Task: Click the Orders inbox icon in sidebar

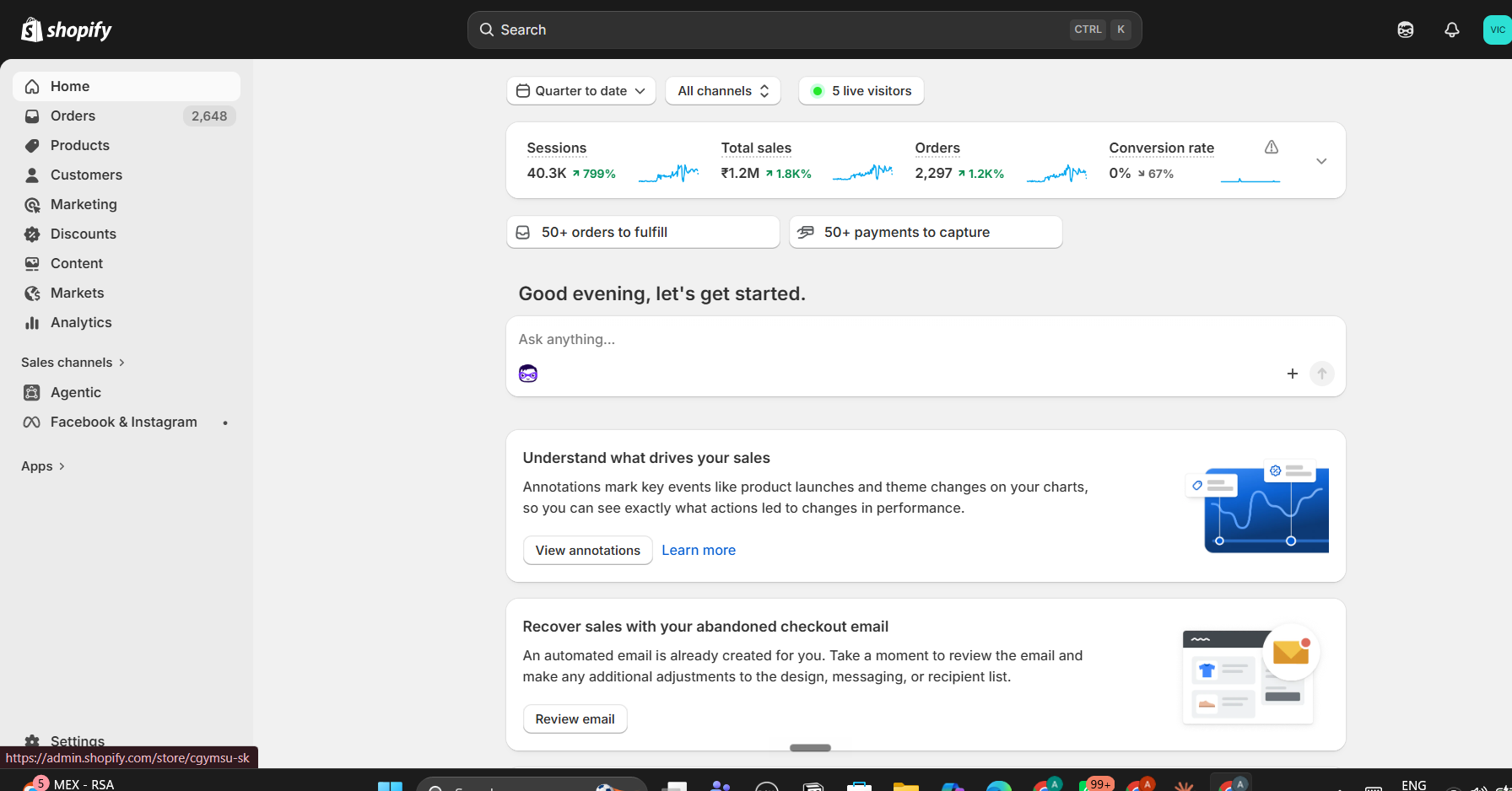Action: (x=32, y=116)
